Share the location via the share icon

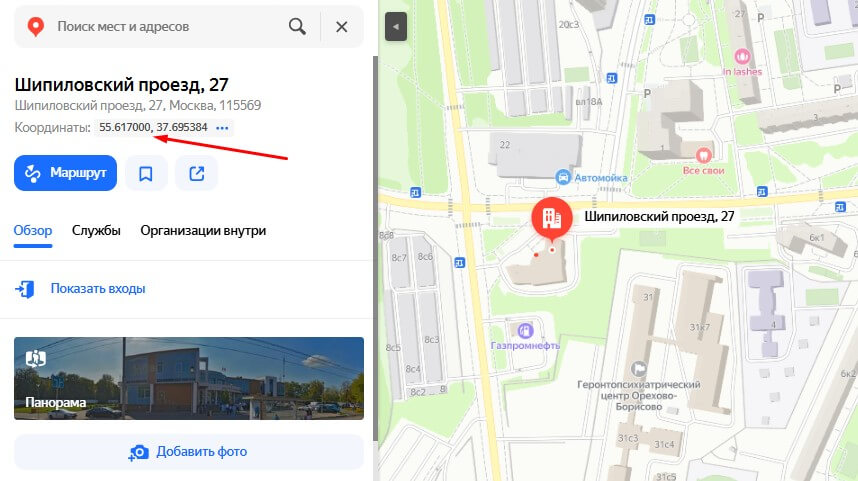coord(196,173)
